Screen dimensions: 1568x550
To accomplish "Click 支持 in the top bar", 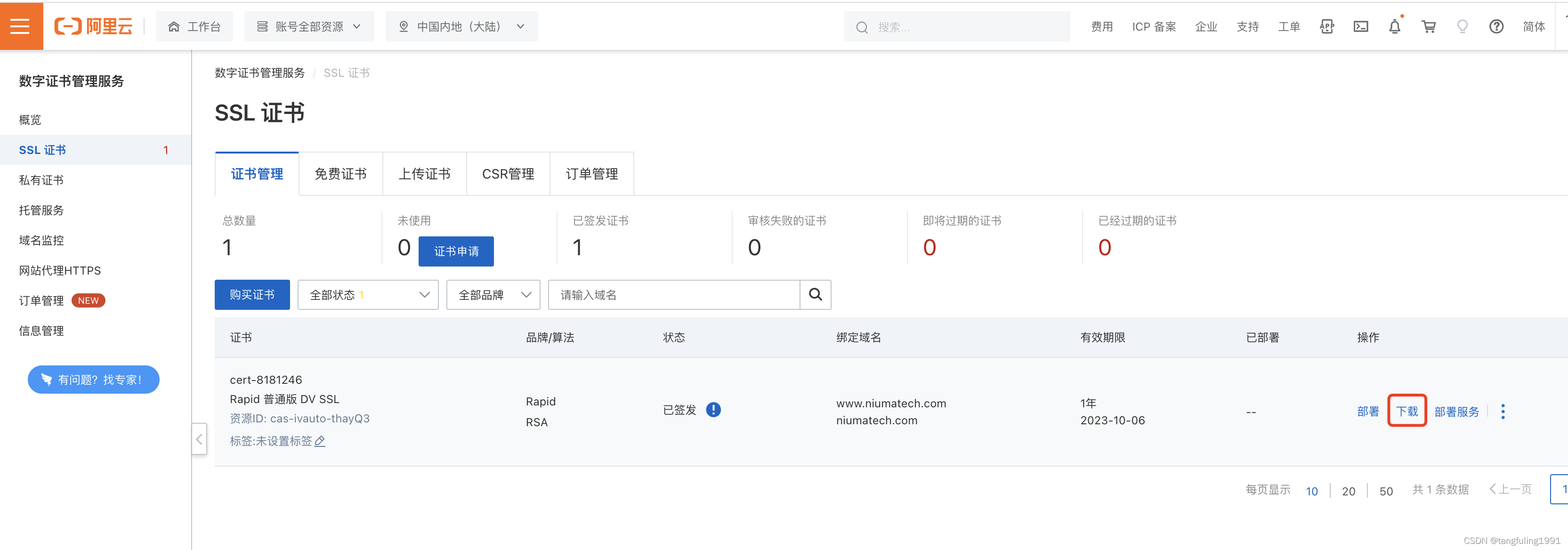I will coord(1247,27).
